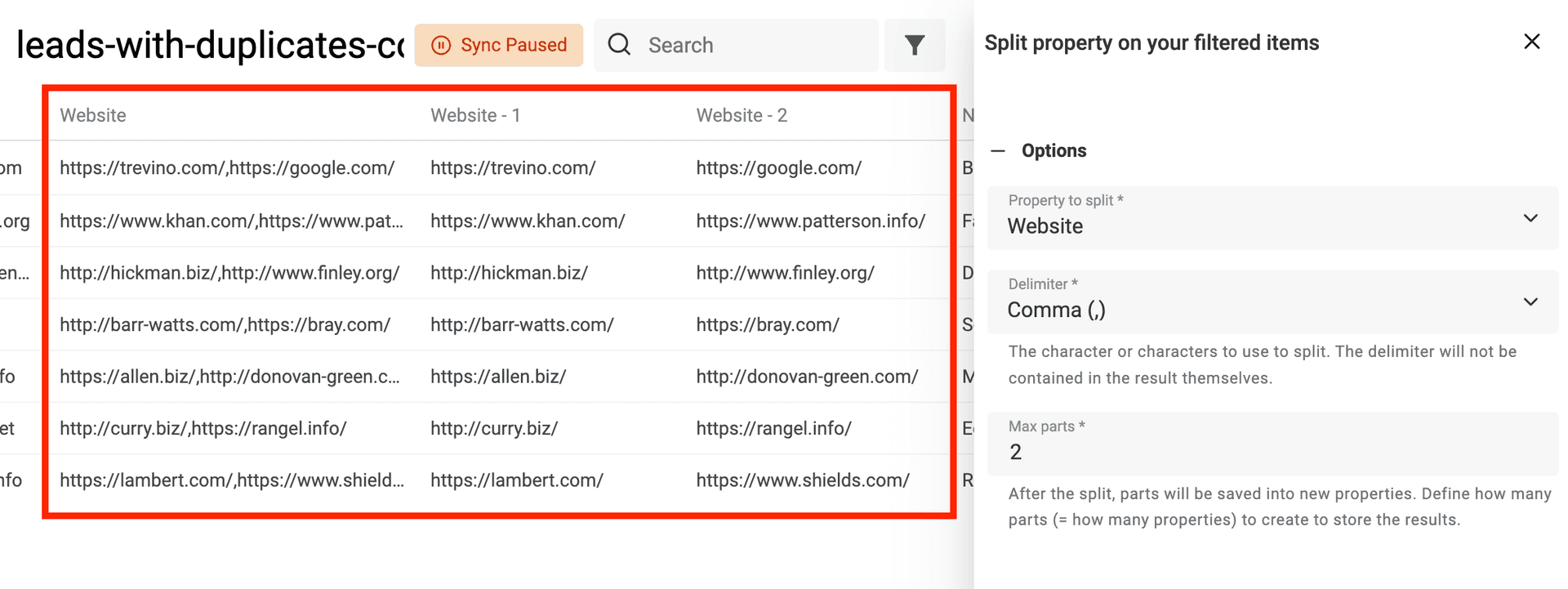The image size is (1568, 589).
Task: Click the http://donovan-green.com/ cell
Action: 807,377
